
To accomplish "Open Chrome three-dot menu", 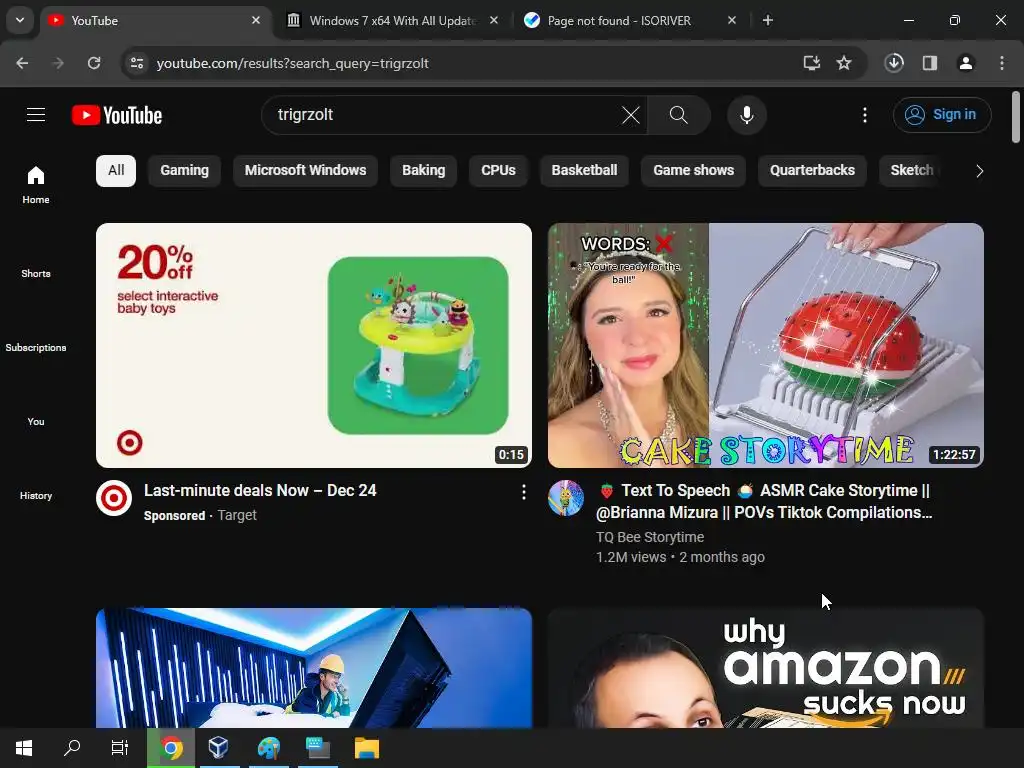I will 1001,63.
